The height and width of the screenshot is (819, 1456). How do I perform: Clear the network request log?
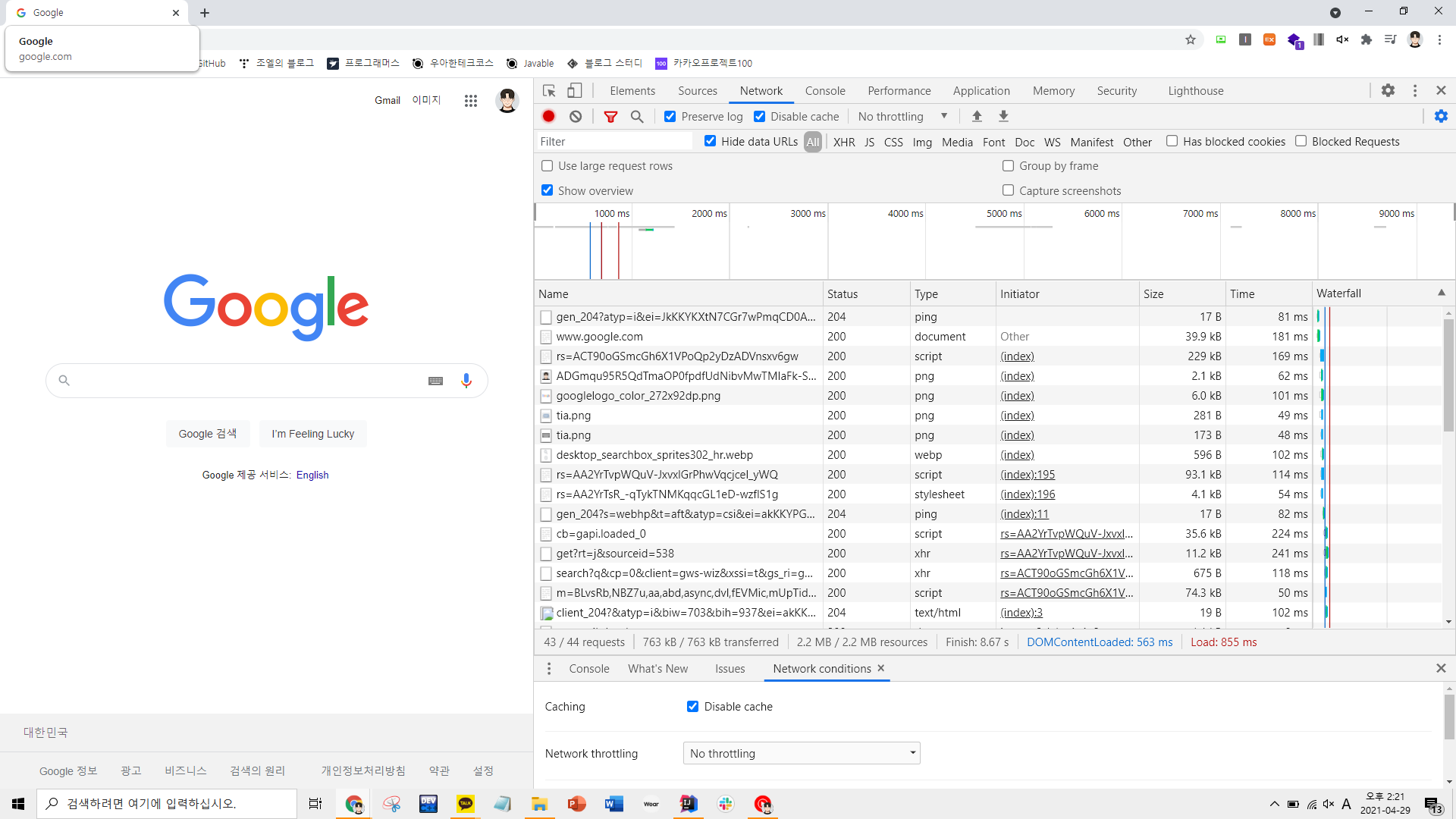pos(576,116)
